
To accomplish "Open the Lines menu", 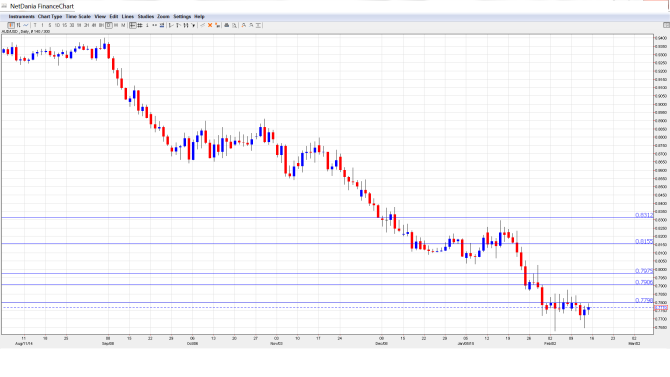I will 128,17.
